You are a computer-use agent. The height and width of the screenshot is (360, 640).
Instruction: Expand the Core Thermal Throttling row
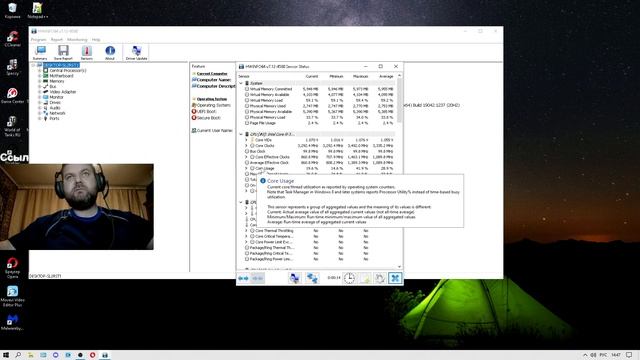(246, 231)
